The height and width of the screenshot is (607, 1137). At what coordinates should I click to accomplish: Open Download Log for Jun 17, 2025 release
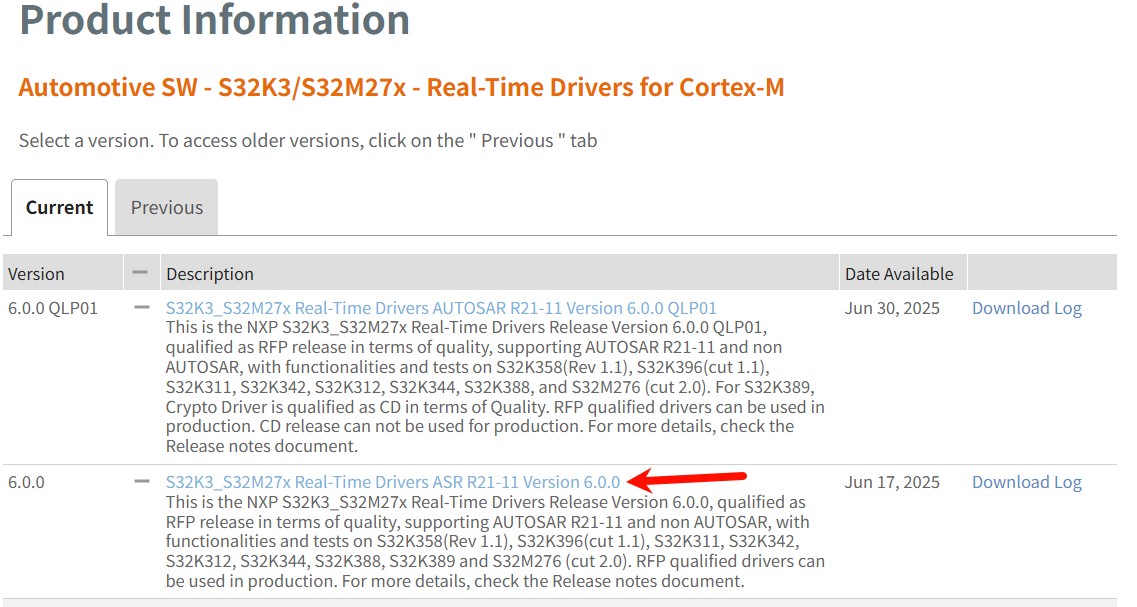coord(1027,482)
